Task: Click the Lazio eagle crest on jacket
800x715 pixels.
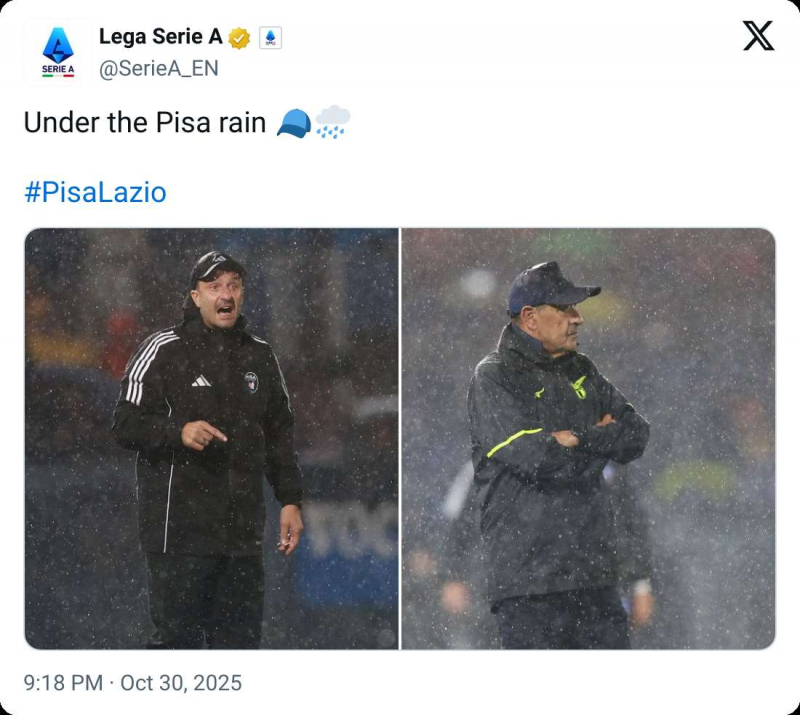Action: click(579, 388)
